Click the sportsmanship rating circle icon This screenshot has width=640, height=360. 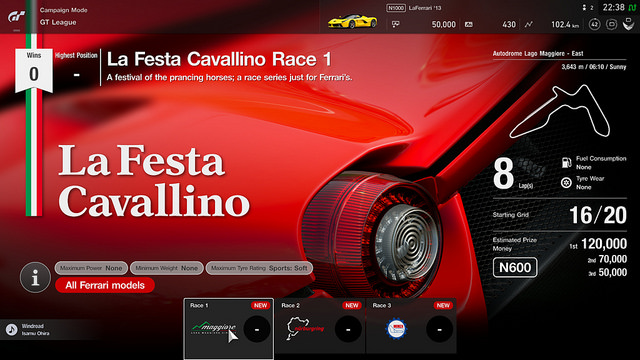tap(611, 24)
